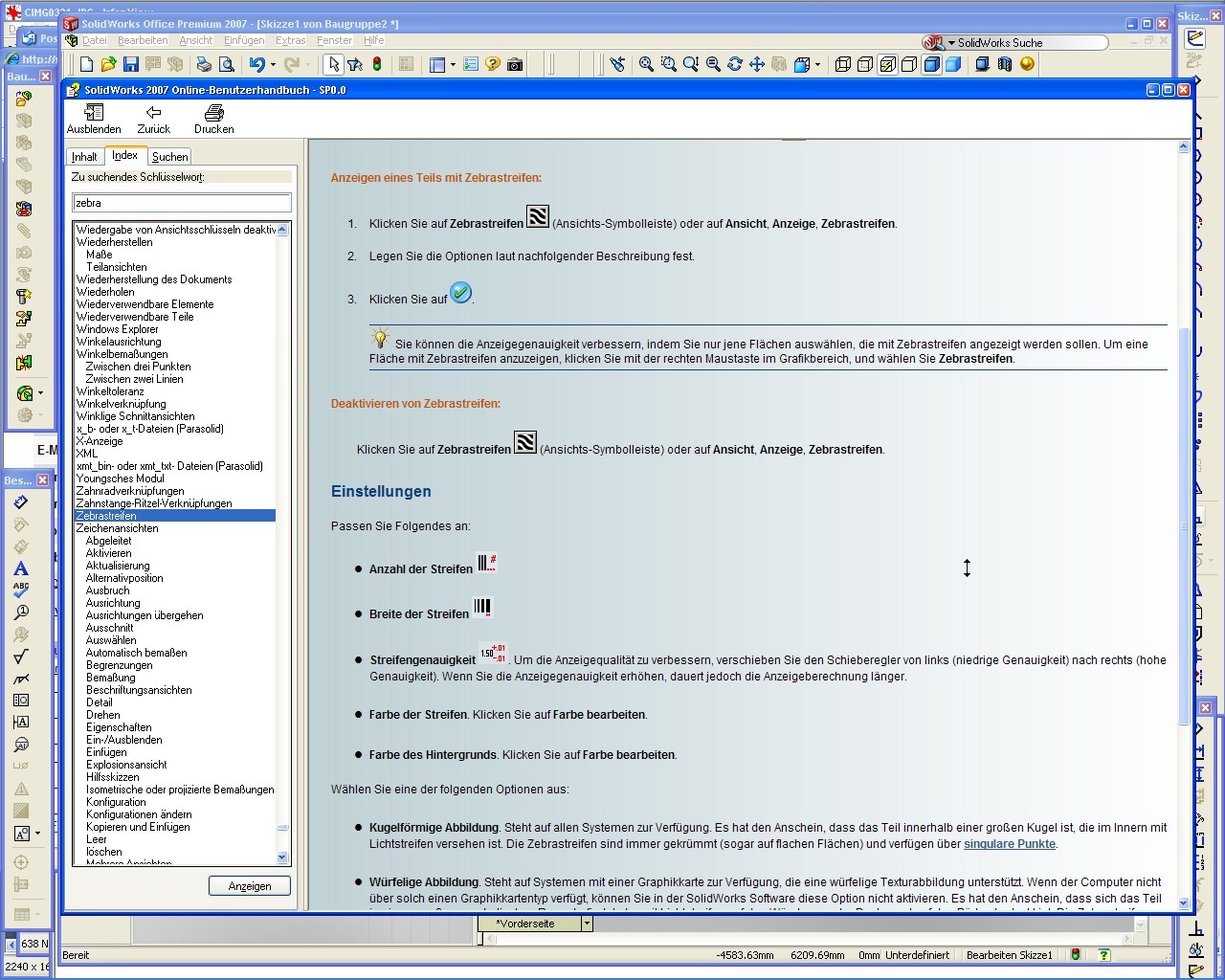Viewport: 1225px width, 980px height.
Task: Switch to the Inhalt tab
Action: pos(84,157)
